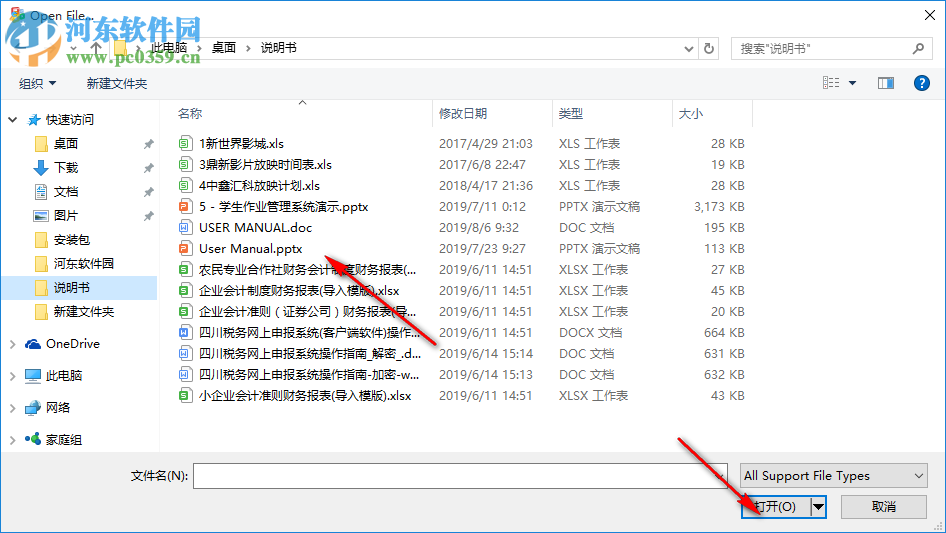Click the 桌面 breadcrumb in the address bar

coord(224,48)
